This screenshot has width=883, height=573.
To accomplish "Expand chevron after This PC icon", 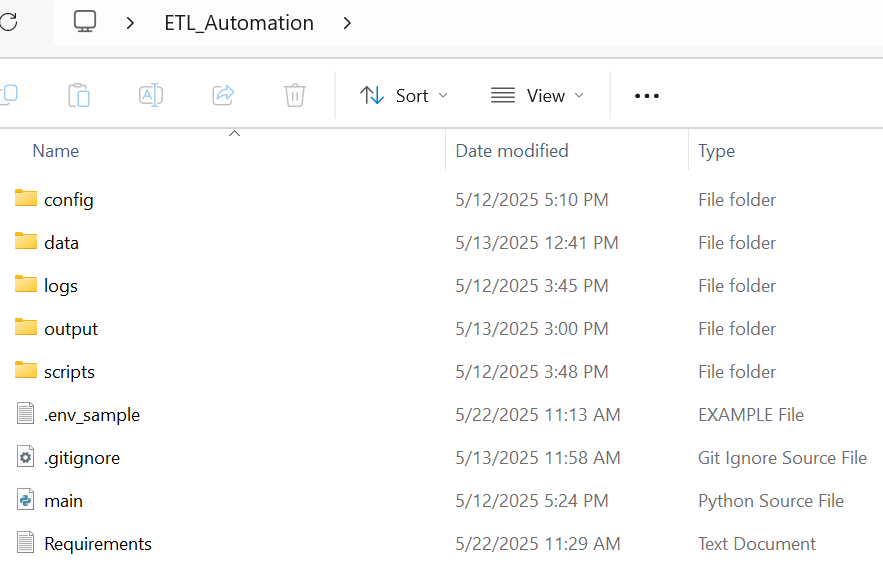I will coord(130,23).
